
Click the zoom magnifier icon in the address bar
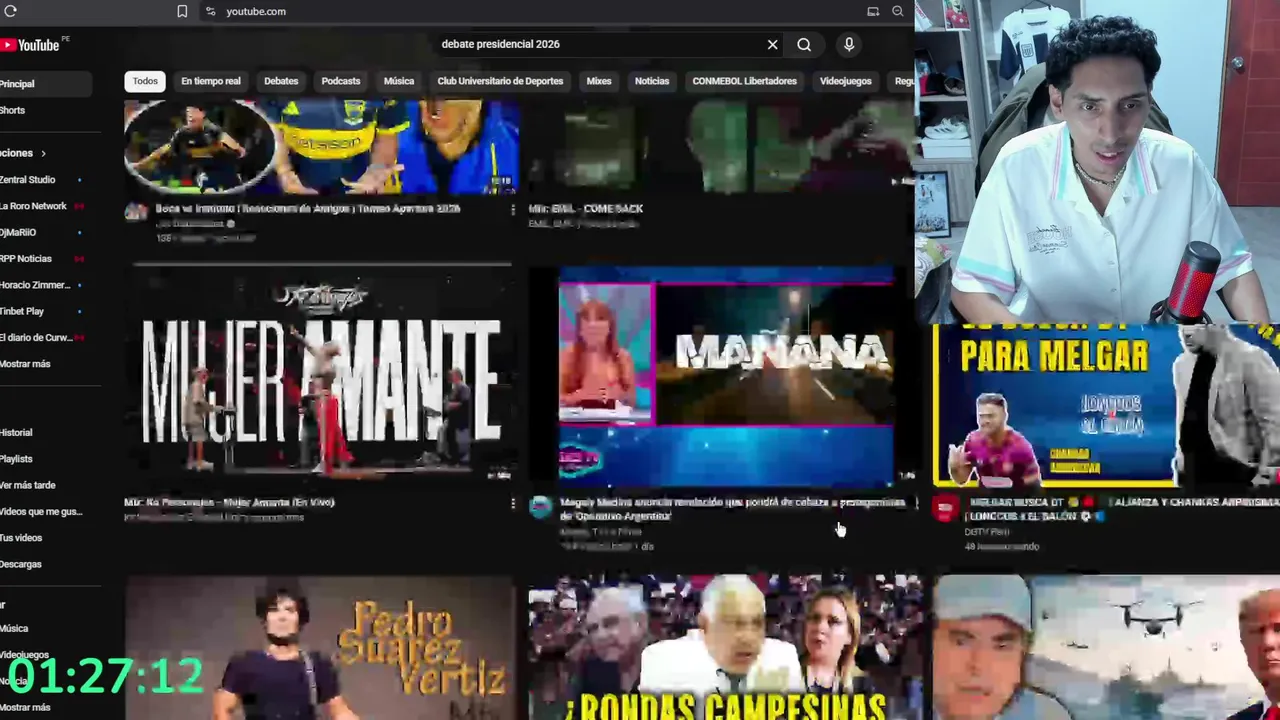897,11
